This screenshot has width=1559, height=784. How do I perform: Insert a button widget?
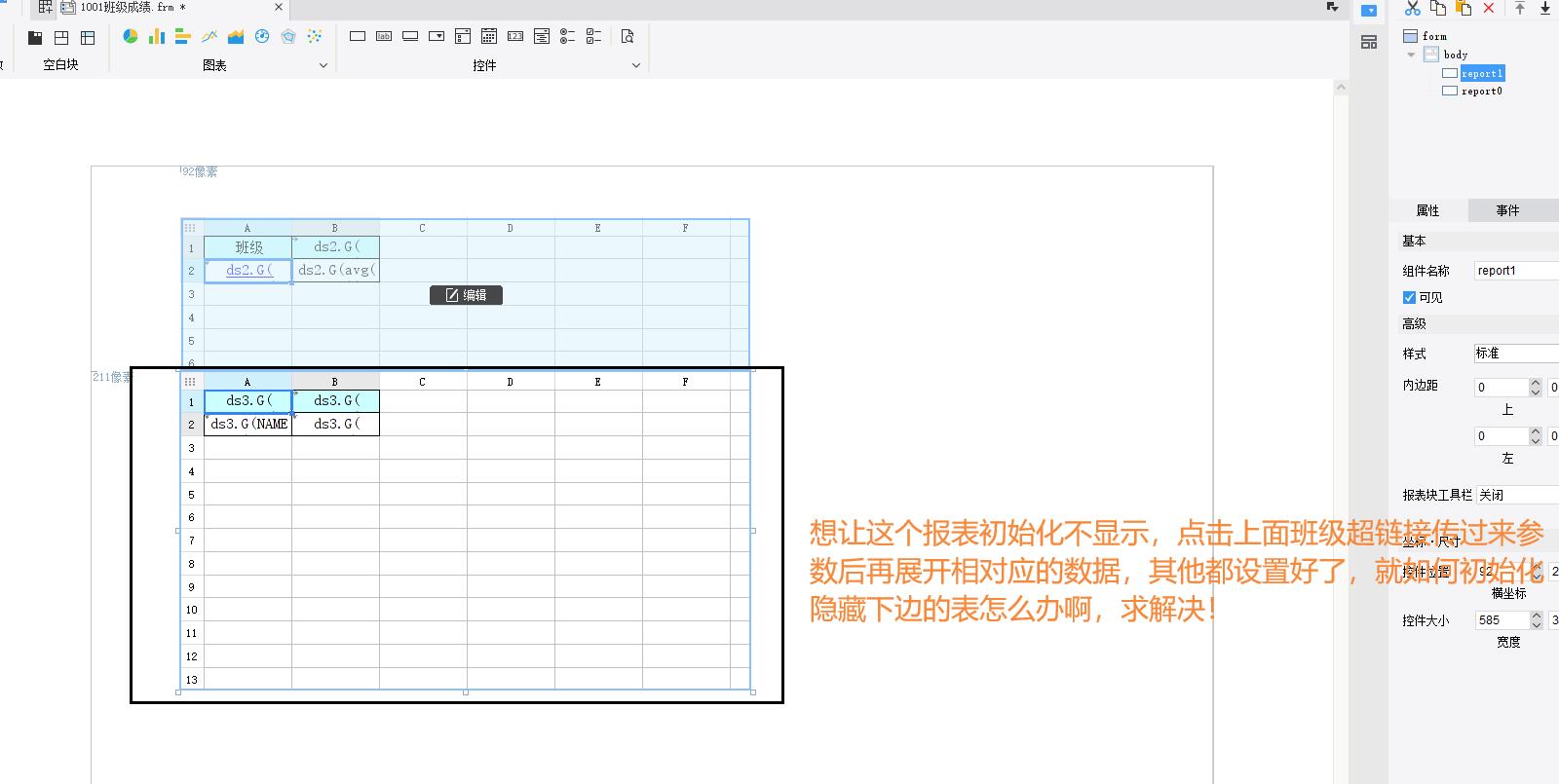[410, 36]
